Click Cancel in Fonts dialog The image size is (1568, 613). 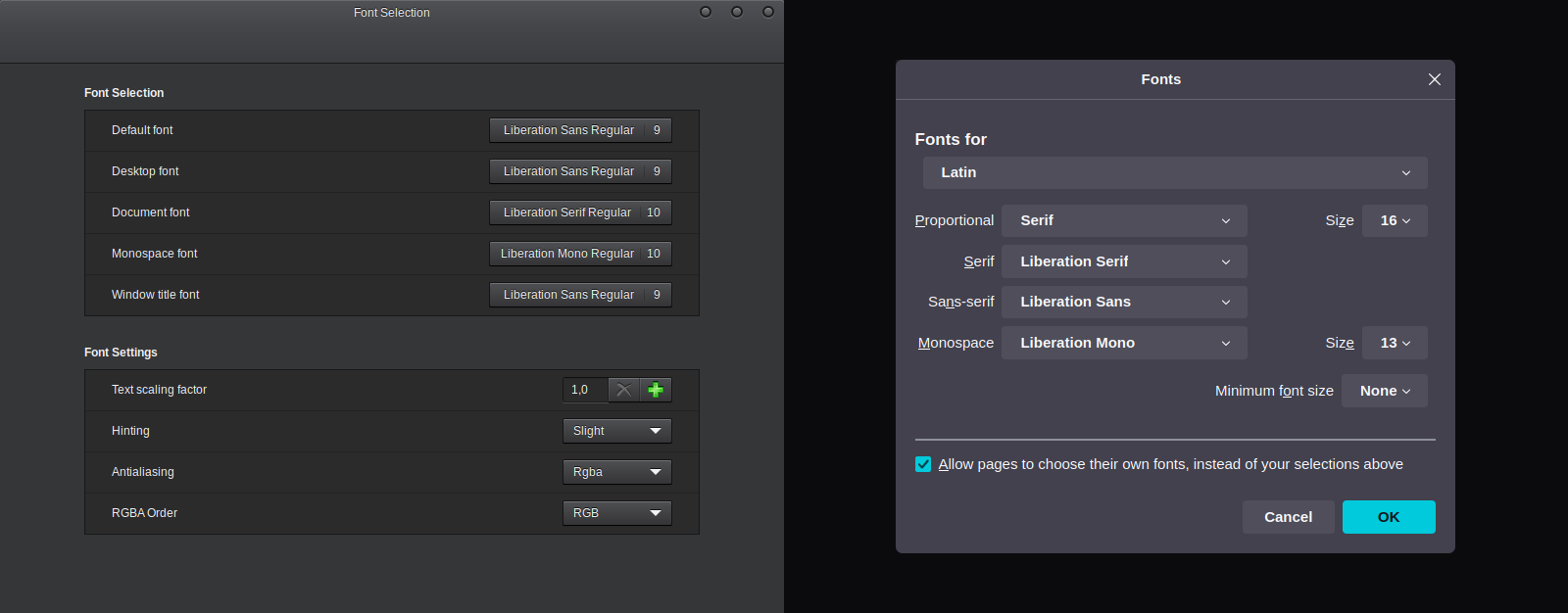click(x=1288, y=517)
